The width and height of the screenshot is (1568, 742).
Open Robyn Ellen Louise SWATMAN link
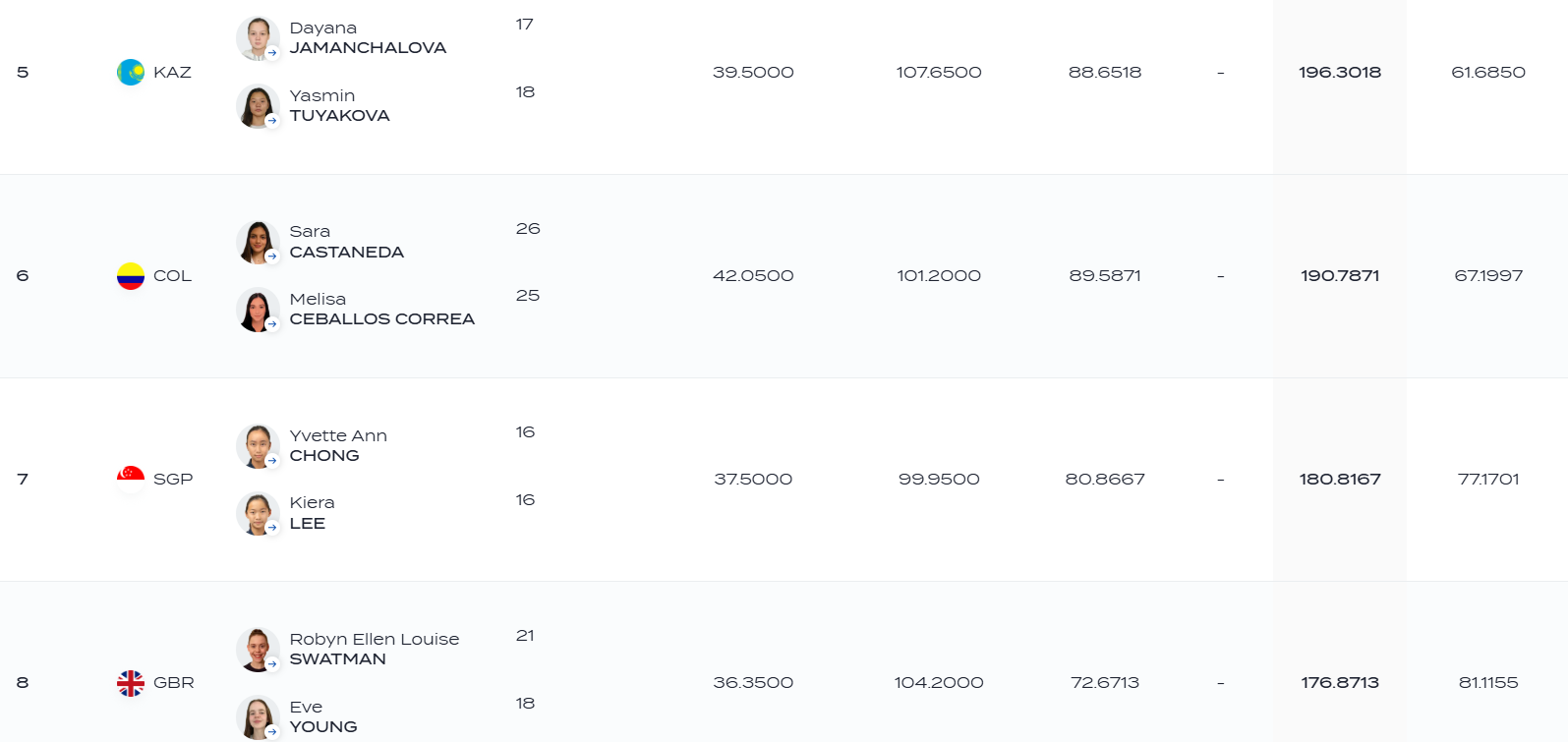[374, 649]
